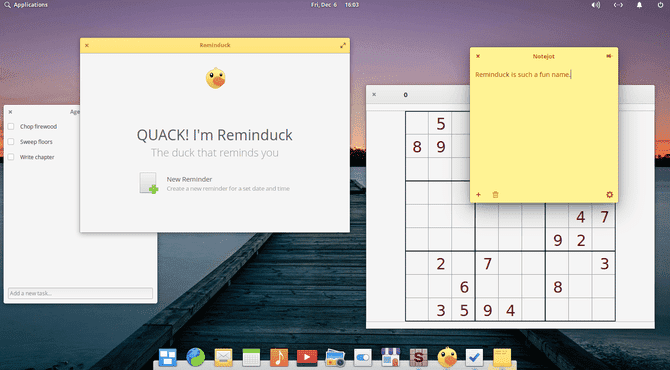
Task: Click the Agenda checkmark icon in the dock
Action: click(474, 357)
